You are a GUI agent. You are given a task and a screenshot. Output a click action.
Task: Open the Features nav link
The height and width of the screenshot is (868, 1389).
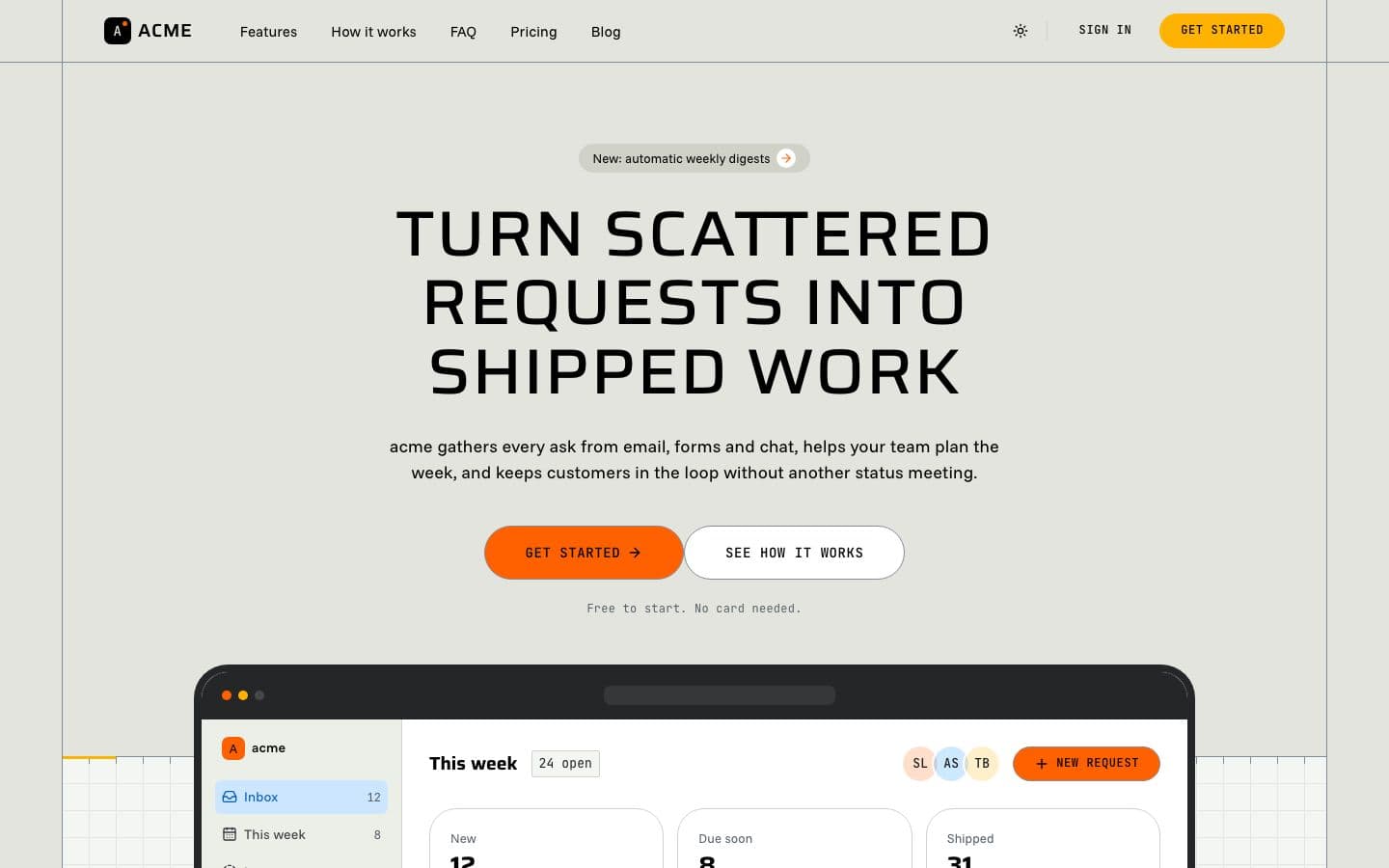click(268, 32)
